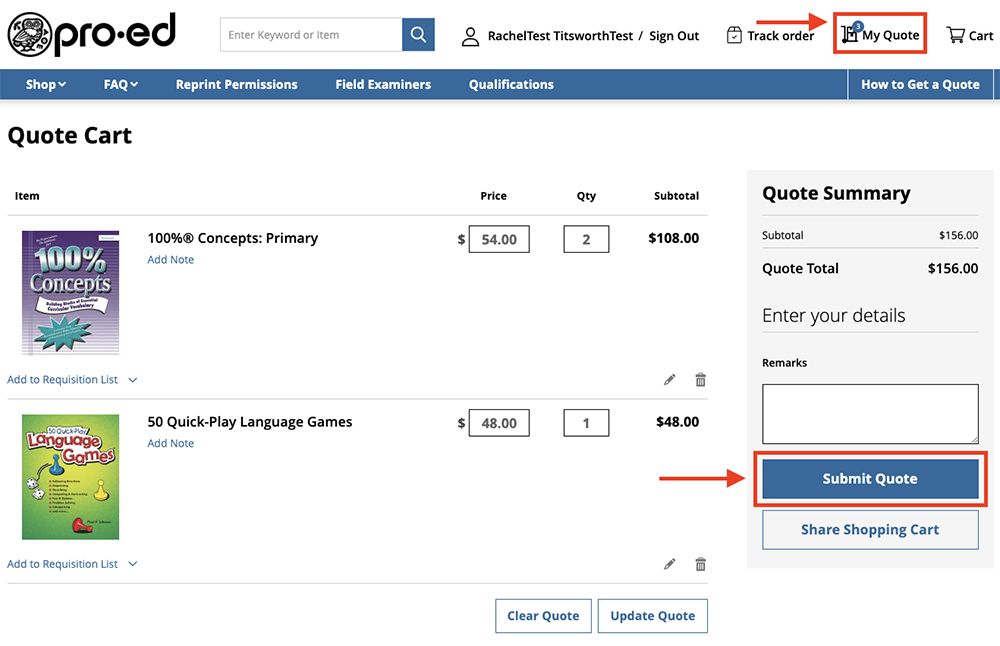Screen dimensions: 1000x646
Task: Click Add Note under 50 Quick-Play Language Games
Action: pos(171,443)
